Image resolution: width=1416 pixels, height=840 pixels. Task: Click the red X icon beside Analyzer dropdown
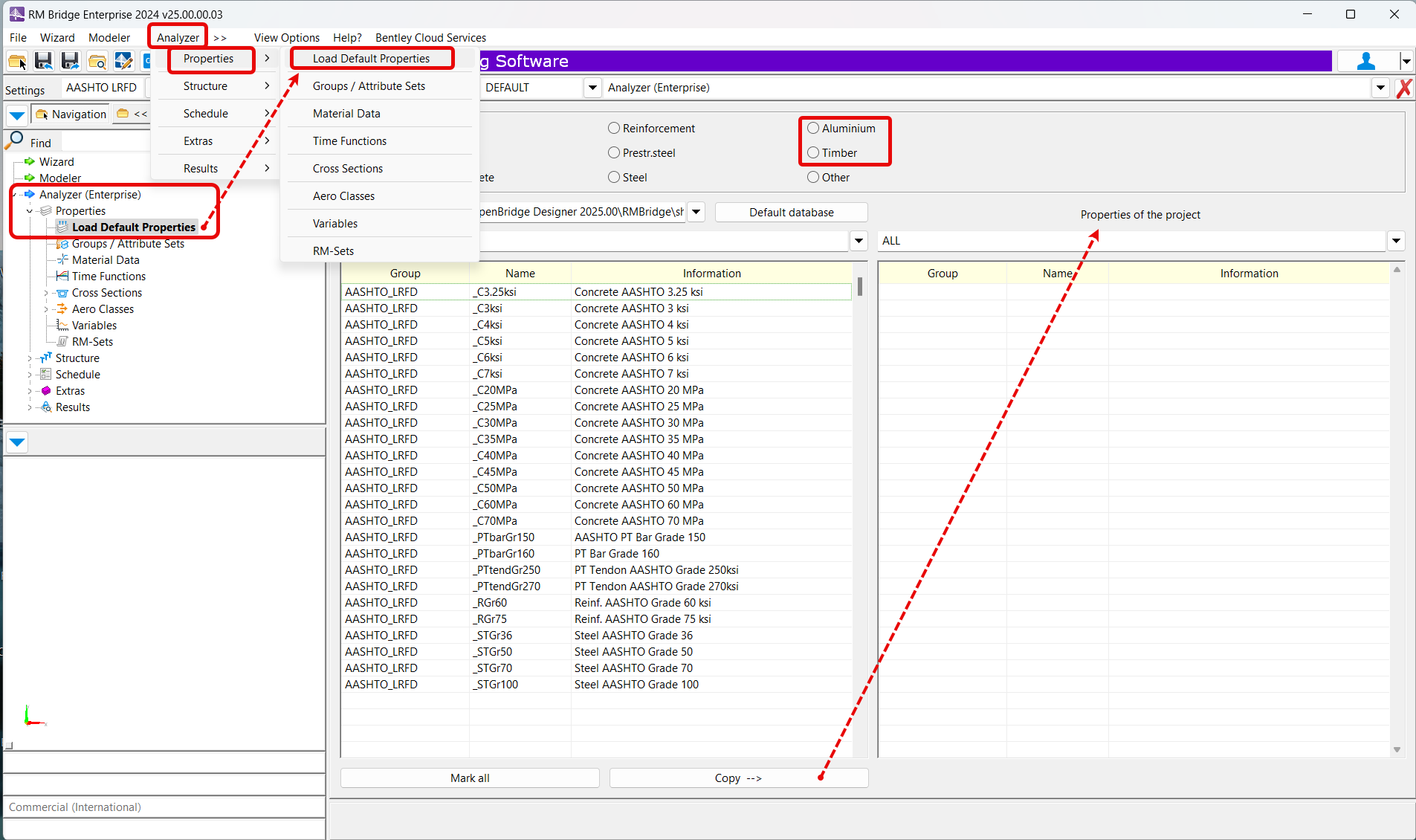click(1404, 88)
